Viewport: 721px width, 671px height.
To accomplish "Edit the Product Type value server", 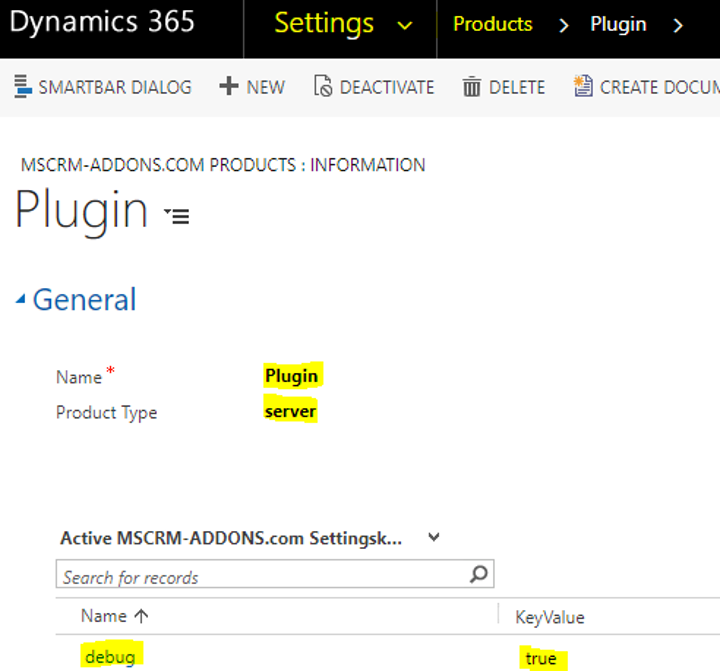I will tap(291, 411).
